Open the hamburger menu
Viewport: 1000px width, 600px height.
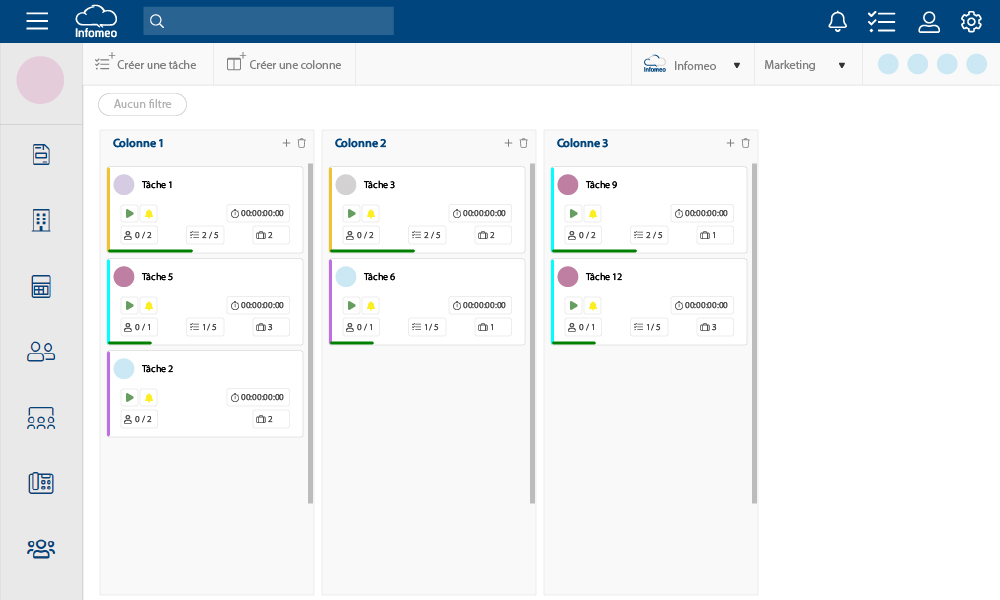[37, 21]
